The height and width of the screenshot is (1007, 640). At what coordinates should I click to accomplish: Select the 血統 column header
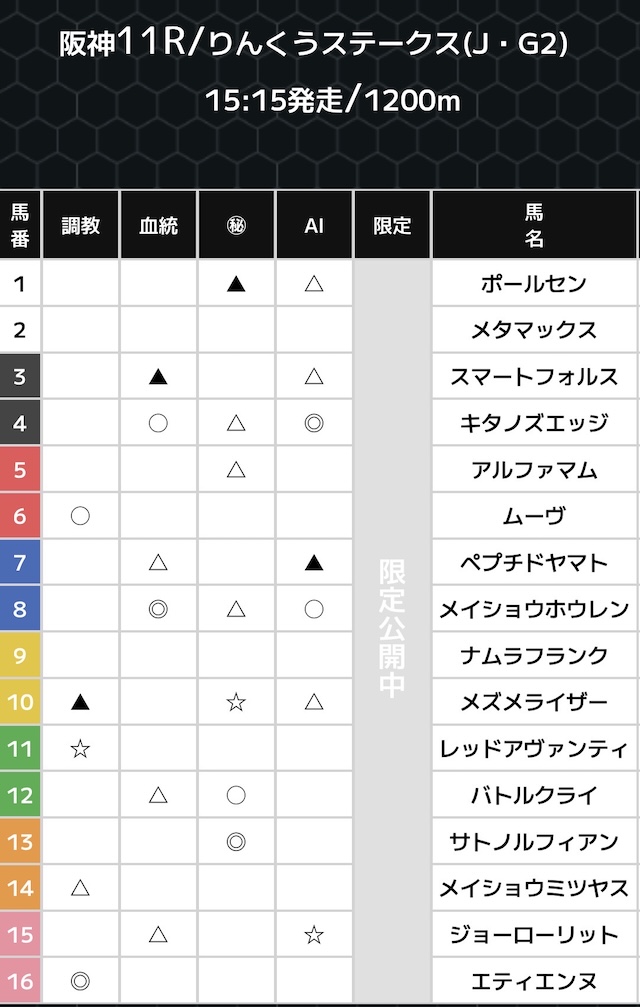tap(158, 225)
